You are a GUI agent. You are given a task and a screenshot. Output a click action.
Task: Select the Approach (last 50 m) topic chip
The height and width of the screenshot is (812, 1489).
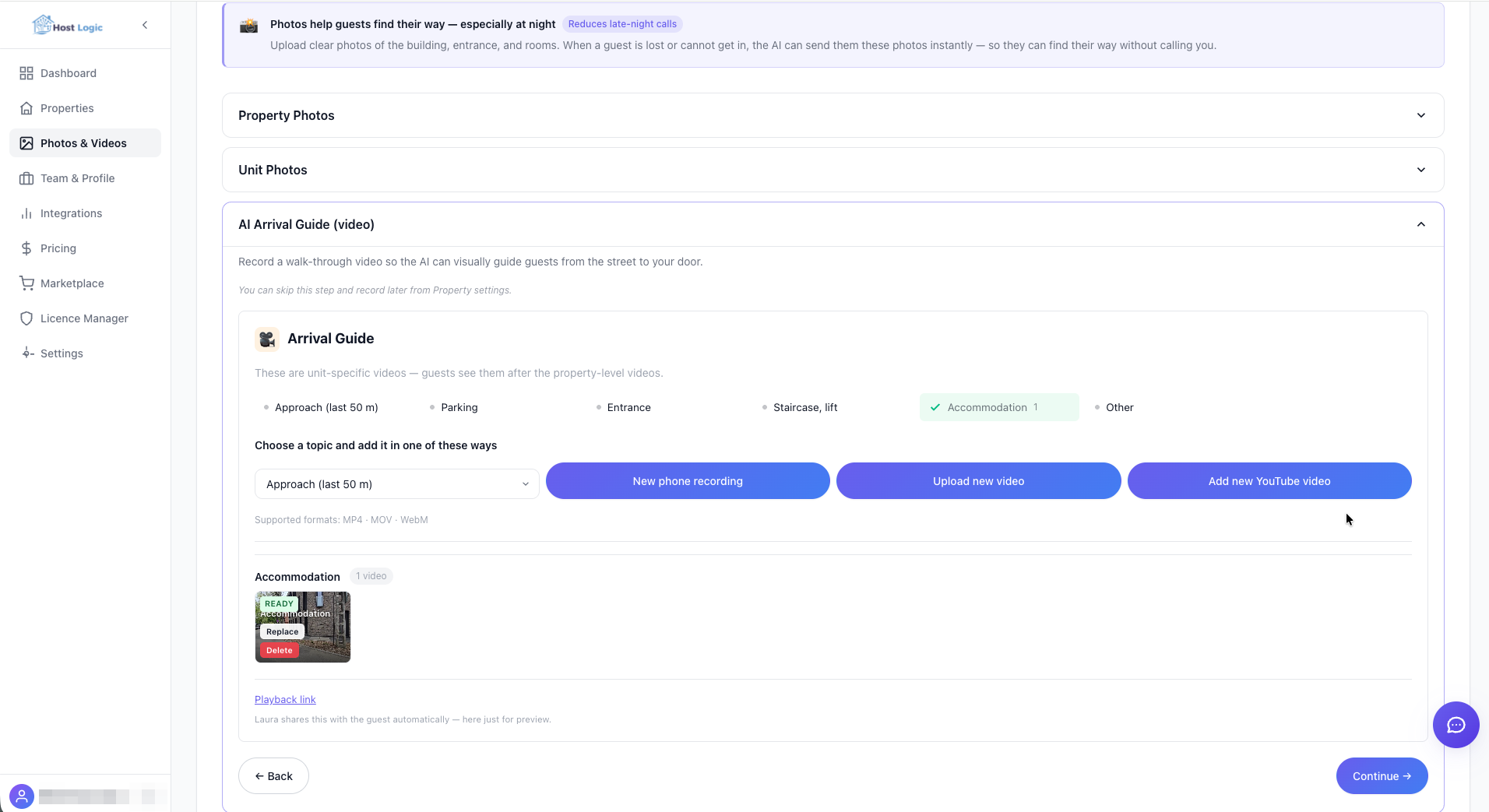pos(326,407)
